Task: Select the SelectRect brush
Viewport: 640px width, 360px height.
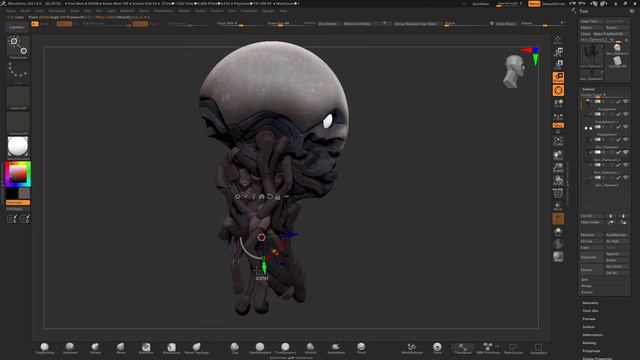Action: click(x=538, y=348)
